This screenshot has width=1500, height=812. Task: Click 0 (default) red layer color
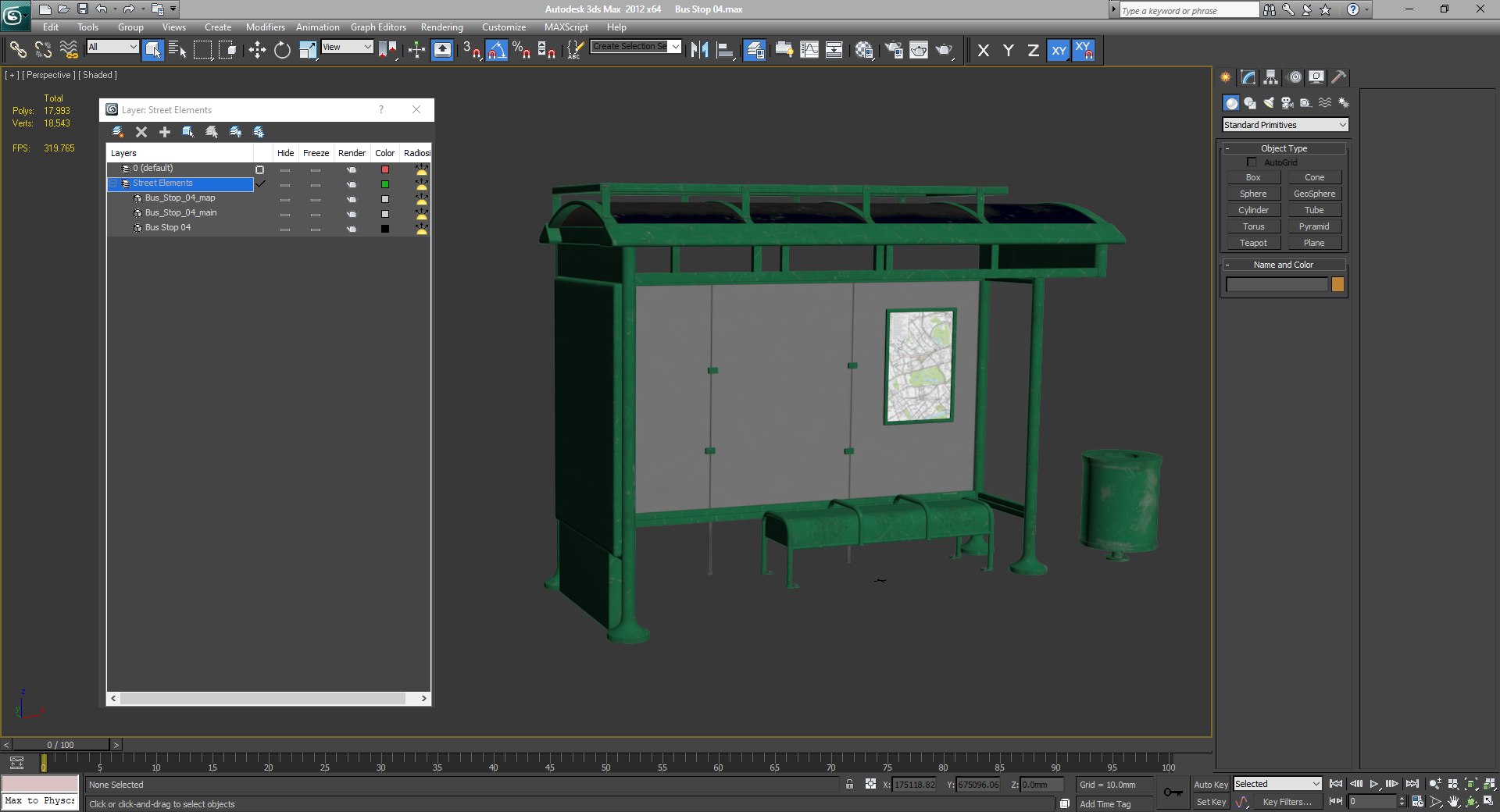(384, 169)
